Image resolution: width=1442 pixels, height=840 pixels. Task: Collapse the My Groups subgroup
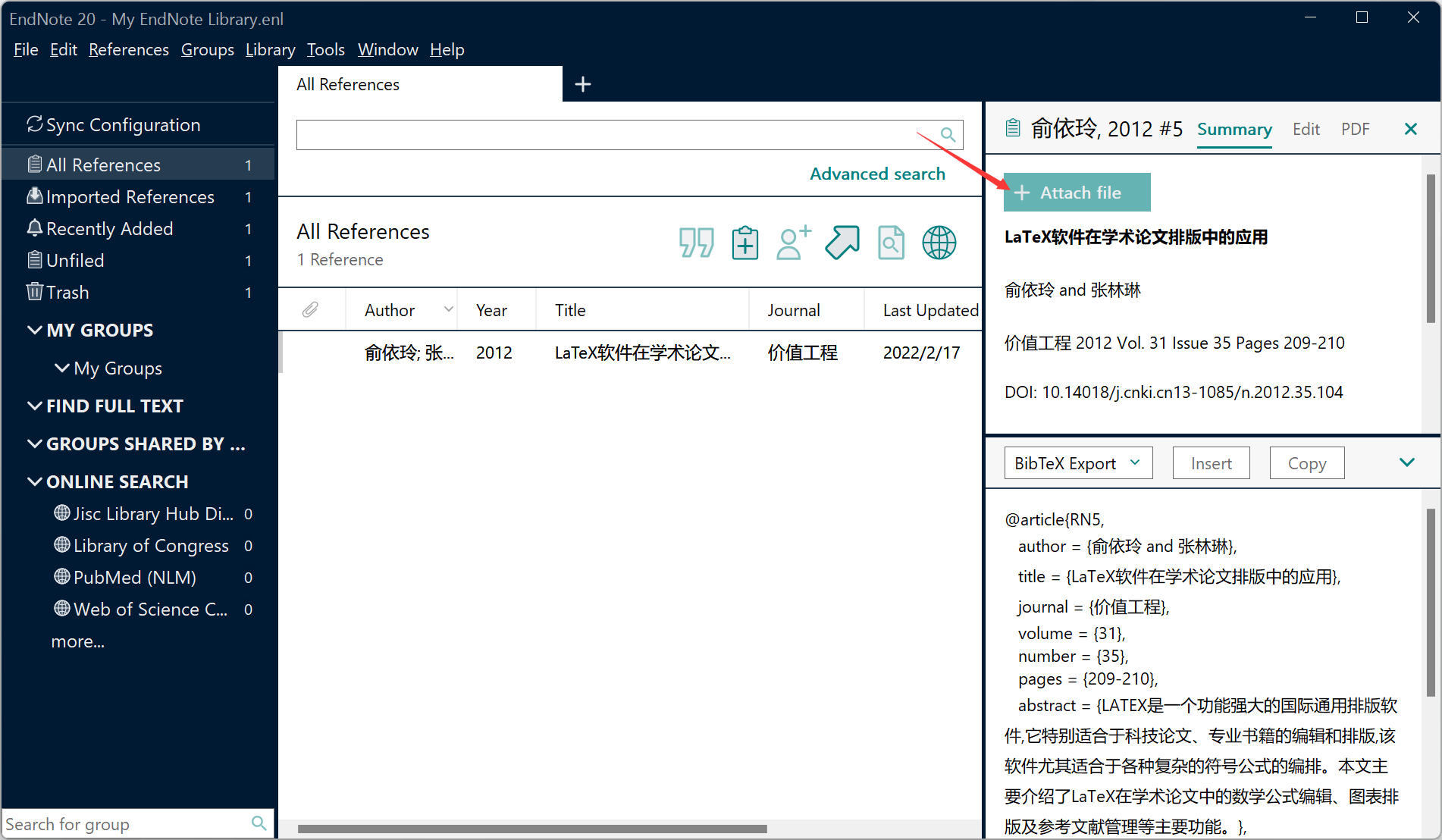point(62,368)
